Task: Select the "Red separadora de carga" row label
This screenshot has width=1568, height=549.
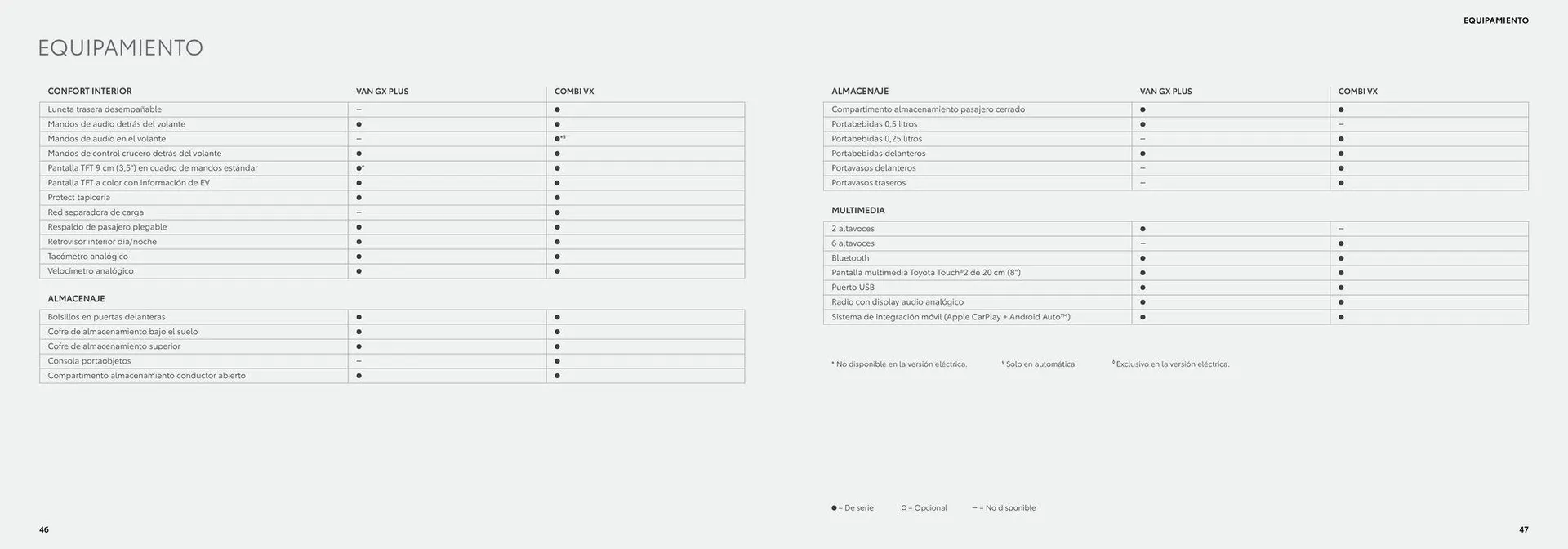Action: [x=96, y=212]
